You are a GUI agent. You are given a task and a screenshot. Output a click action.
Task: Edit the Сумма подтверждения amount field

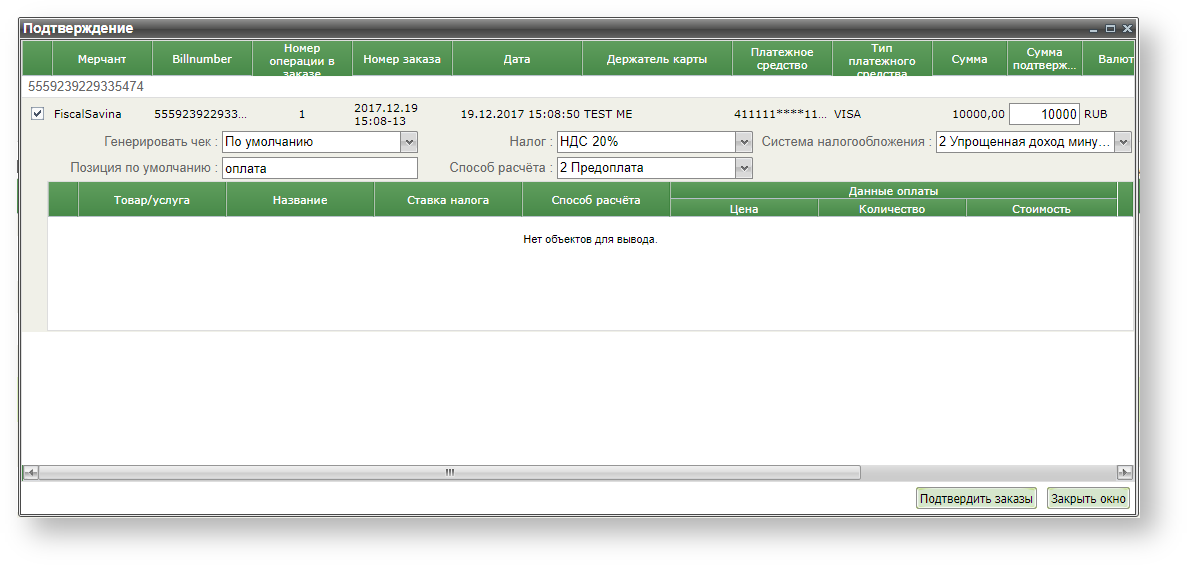[1044, 114]
